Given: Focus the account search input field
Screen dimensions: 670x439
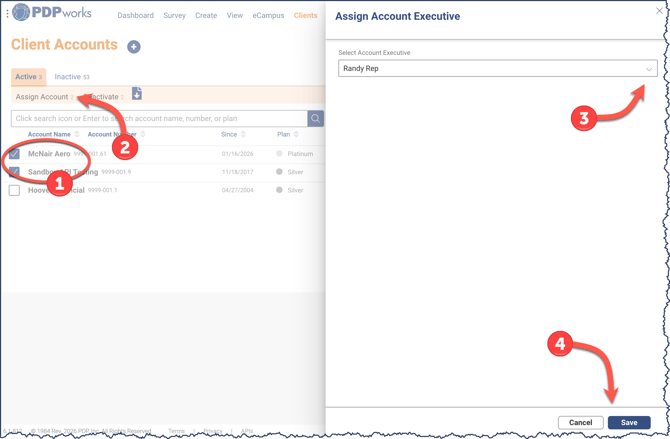Looking at the screenshot, I should click(x=159, y=118).
